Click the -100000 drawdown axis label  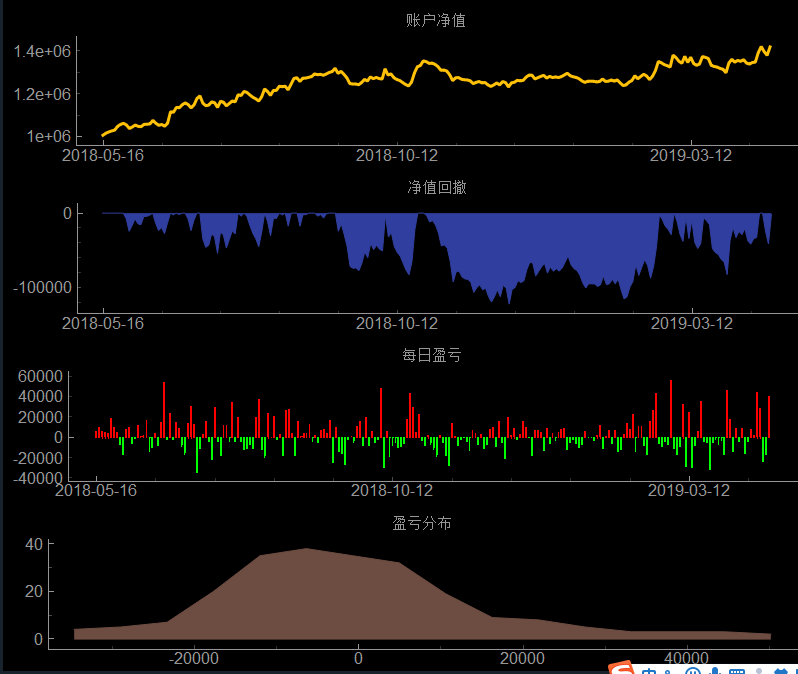pyautogui.click(x=41, y=288)
